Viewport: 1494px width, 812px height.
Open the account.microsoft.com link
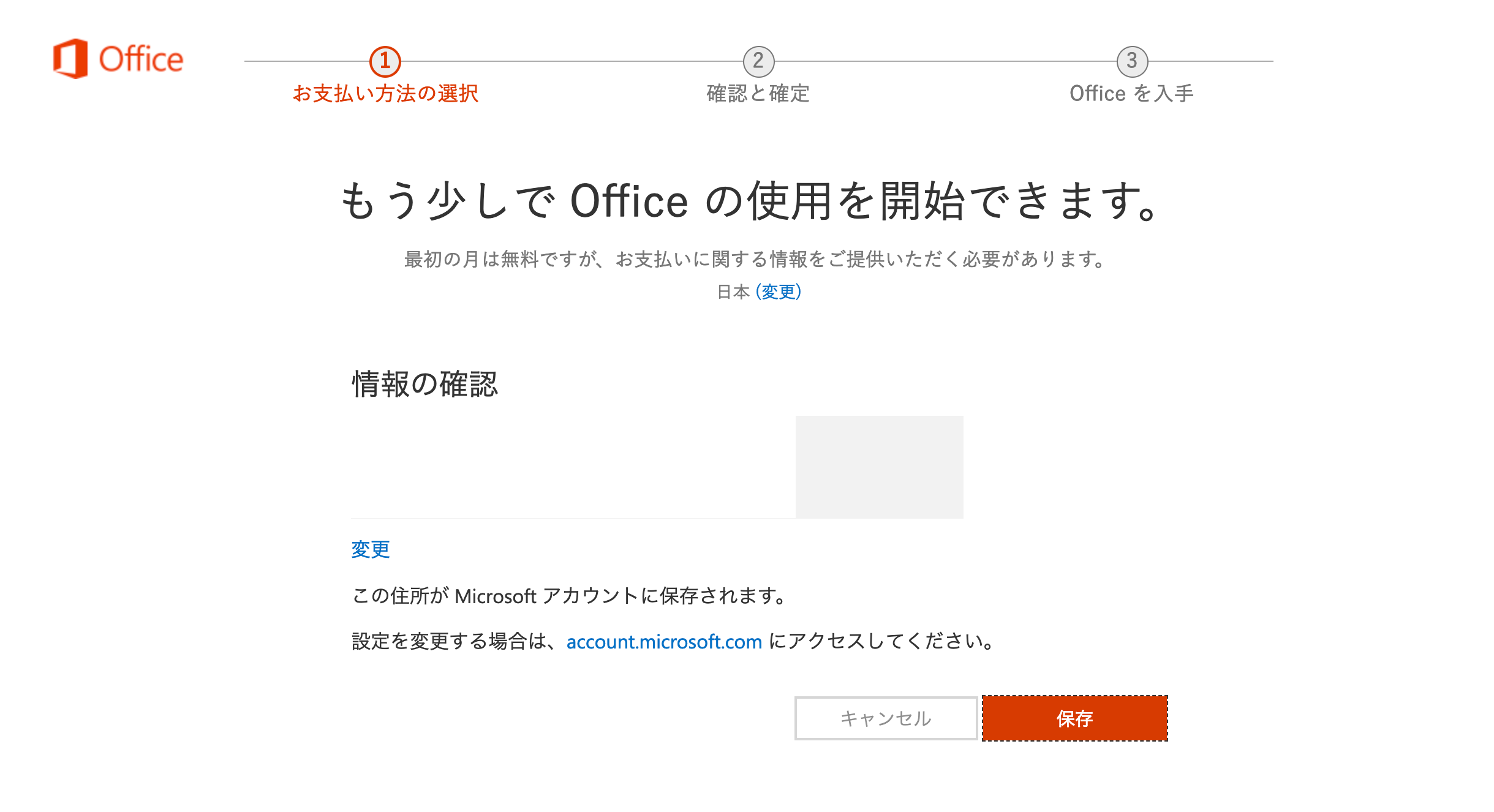(x=664, y=642)
